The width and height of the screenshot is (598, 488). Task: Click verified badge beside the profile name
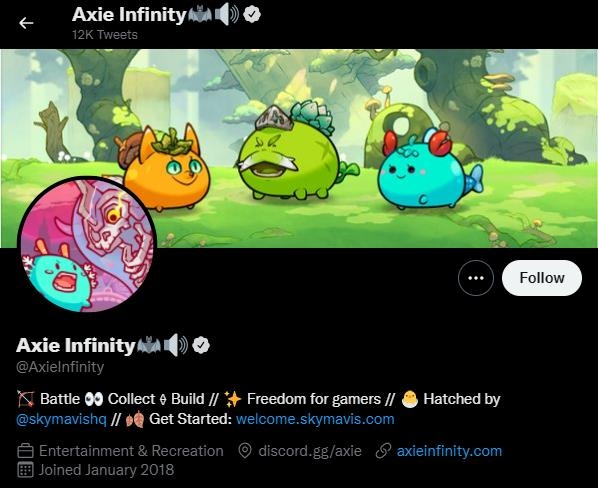point(201,345)
